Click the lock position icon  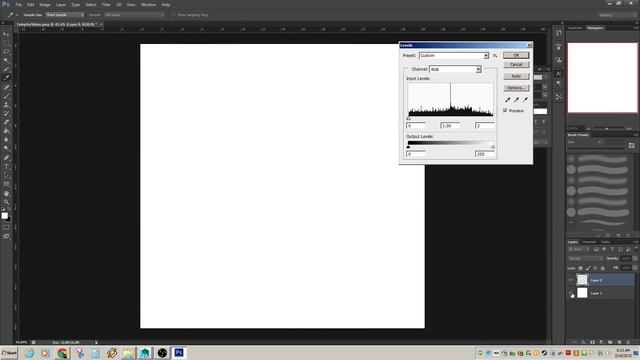tap(595, 268)
